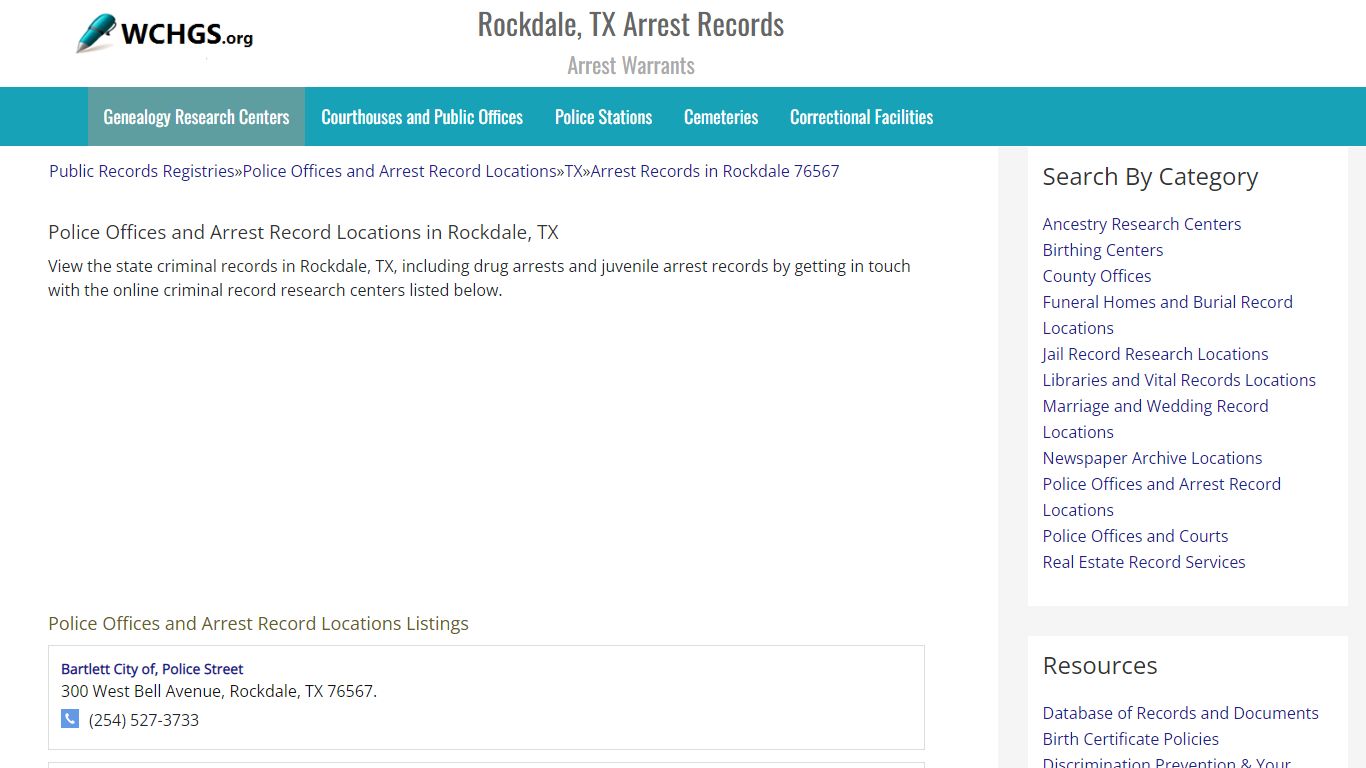This screenshot has width=1366, height=768.
Task: Click the blue phone icon beside (254) 527-3733
Action: 70,718
